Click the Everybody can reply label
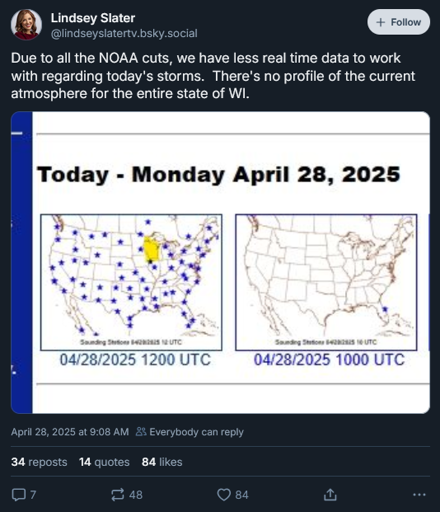 [196, 432]
